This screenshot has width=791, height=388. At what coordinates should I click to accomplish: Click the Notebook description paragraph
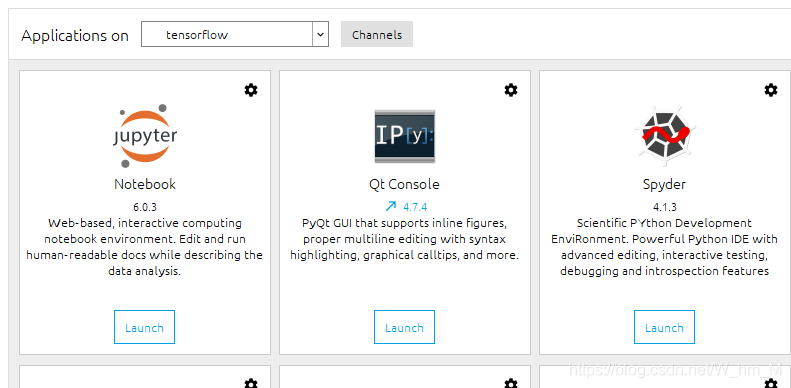(145, 247)
